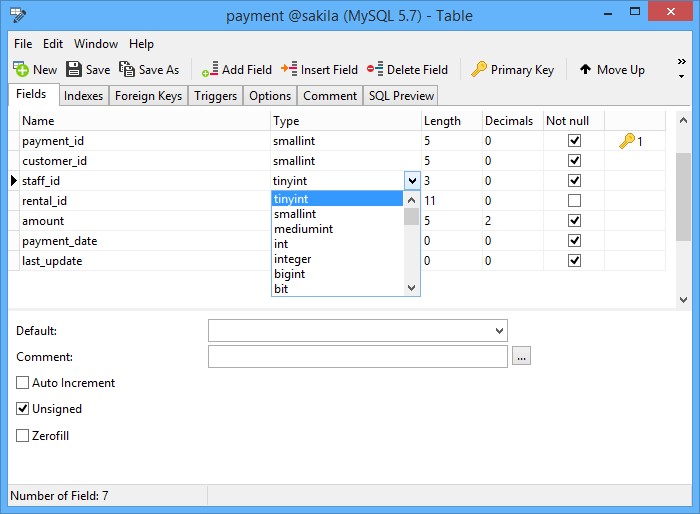This screenshot has width=700, height=514.
Task: Click the Comment ellipsis button
Action: coord(521,357)
